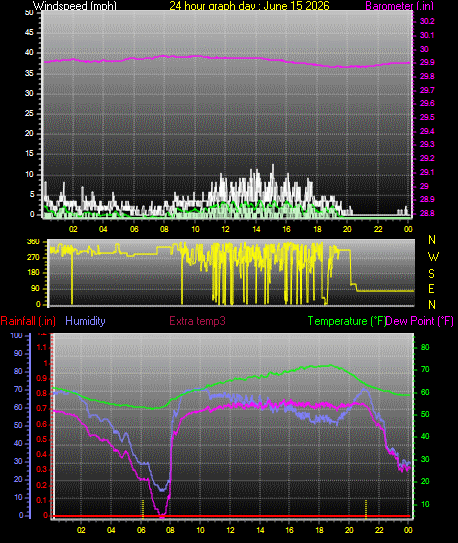Click the windspeed axis value 25

coord(29,113)
